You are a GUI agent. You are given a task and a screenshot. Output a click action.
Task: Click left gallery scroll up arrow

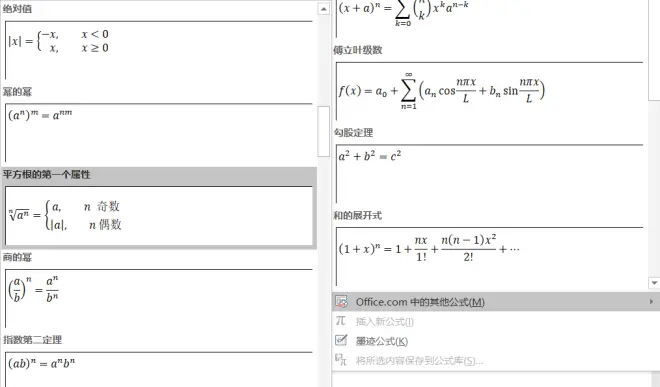click(323, 9)
